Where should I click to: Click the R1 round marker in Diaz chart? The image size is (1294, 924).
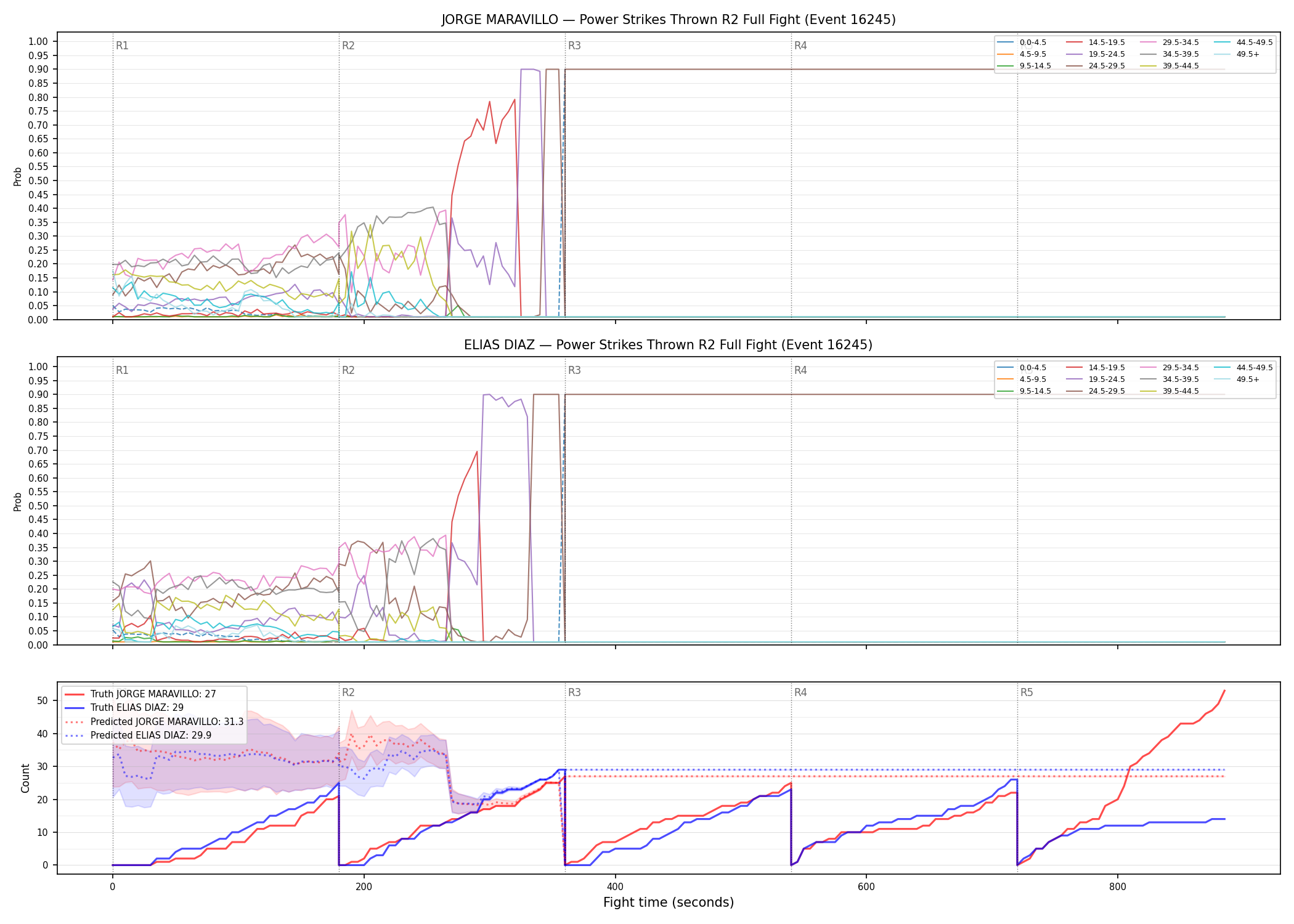(x=122, y=370)
